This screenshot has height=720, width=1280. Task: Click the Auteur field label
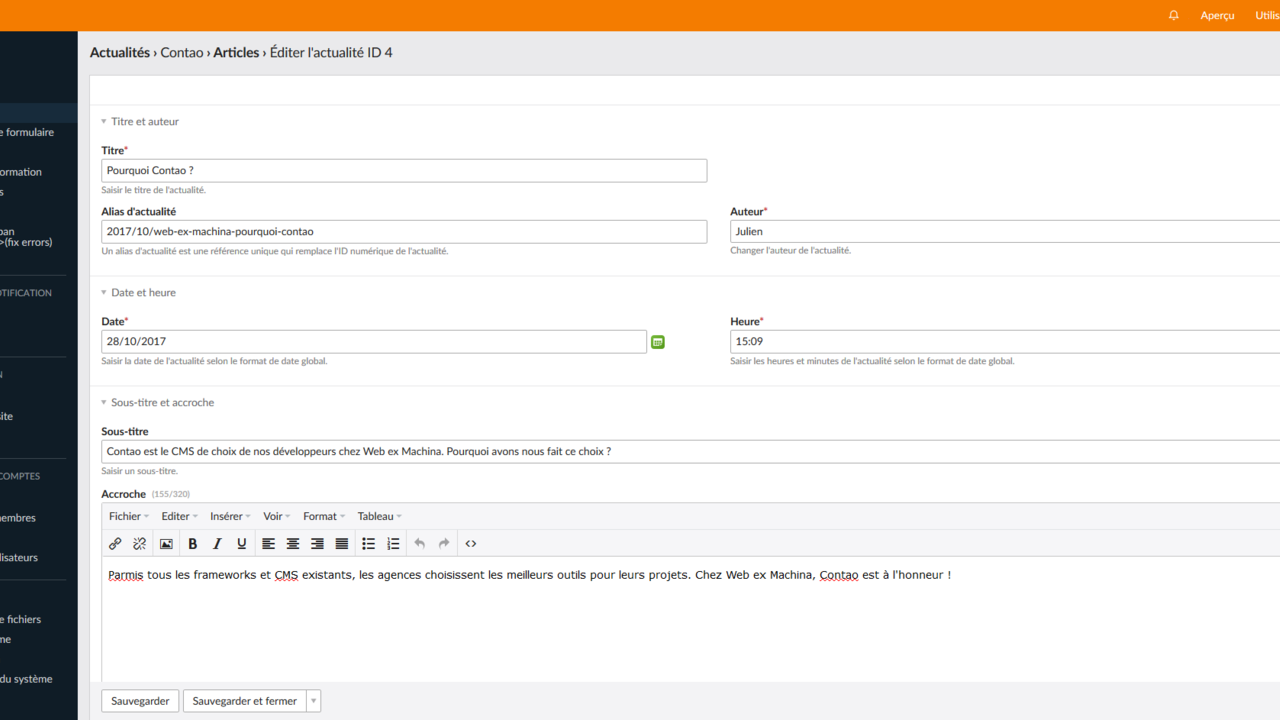tap(747, 212)
